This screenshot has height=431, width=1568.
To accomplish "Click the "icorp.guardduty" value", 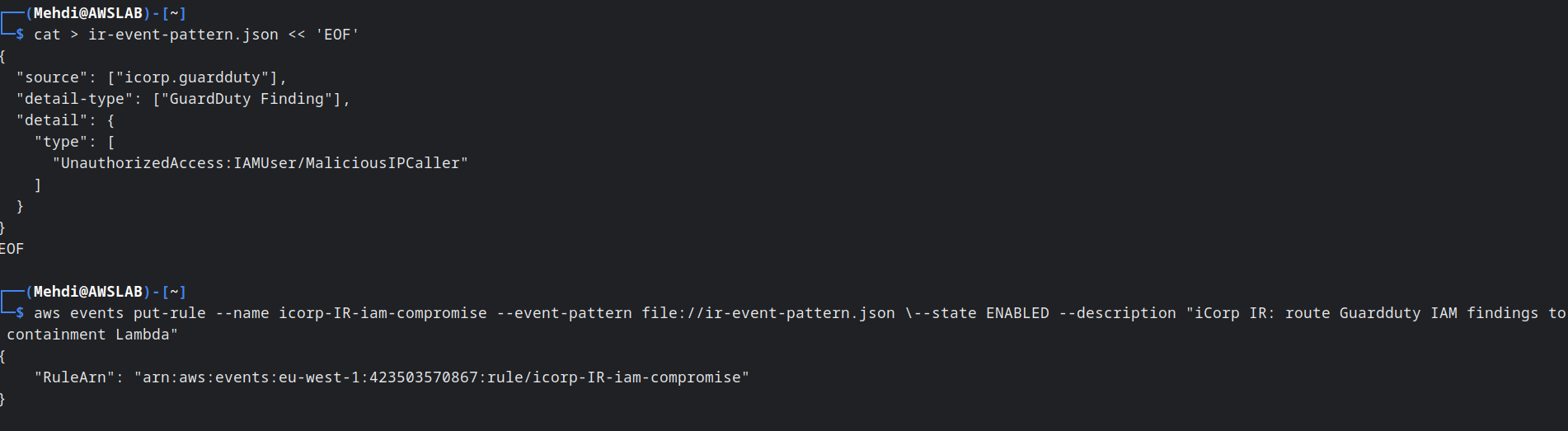I will [192, 77].
